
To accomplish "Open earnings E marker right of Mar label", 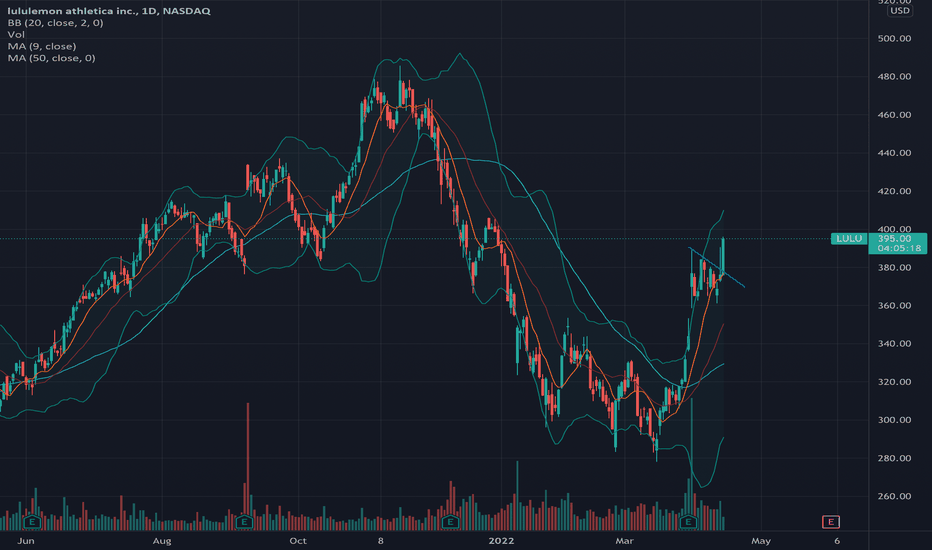I will 688,522.
